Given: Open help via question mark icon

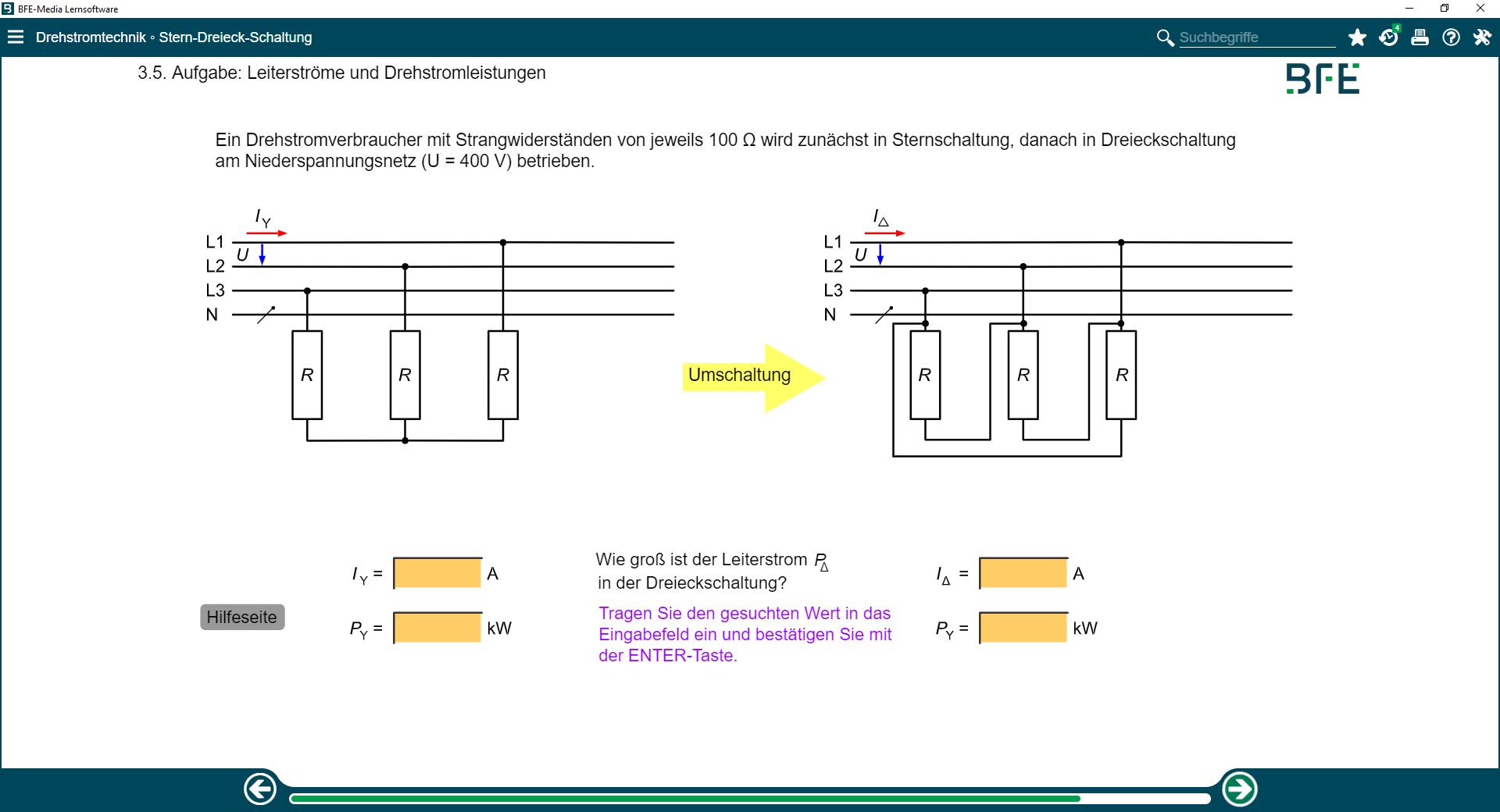Looking at the screenshot, I should tap(1451, 37).
